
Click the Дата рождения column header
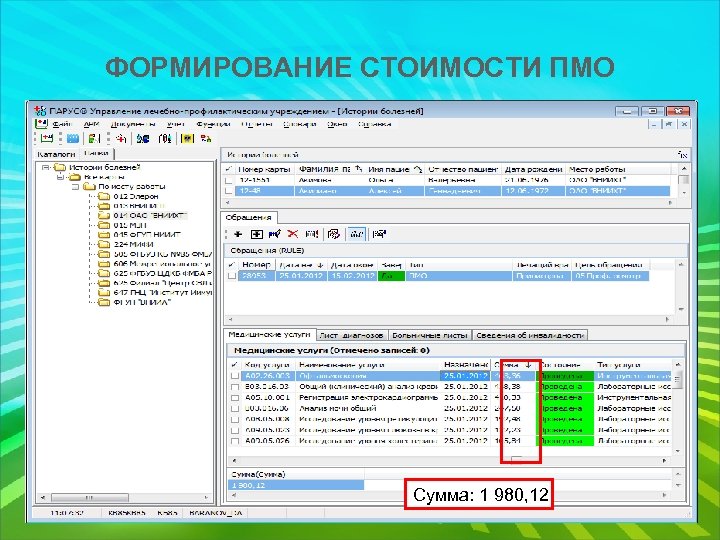pyautogui.click(x=533, y=169)
